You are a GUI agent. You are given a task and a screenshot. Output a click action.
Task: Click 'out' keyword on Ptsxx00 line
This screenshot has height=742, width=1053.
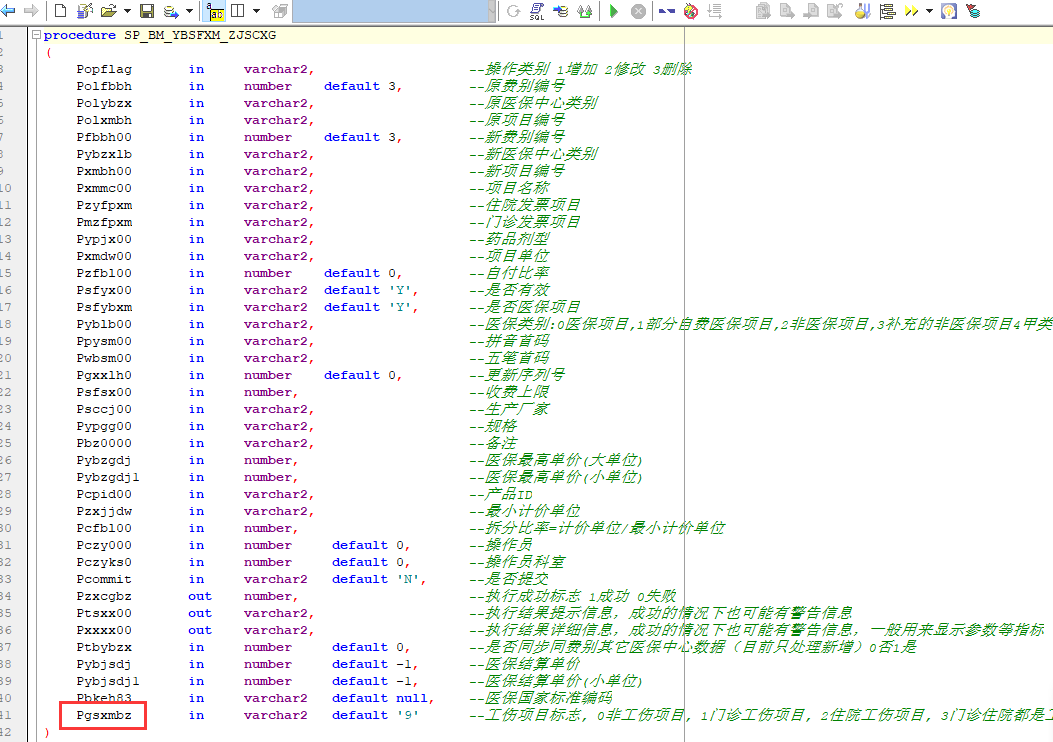coord(200,612)
